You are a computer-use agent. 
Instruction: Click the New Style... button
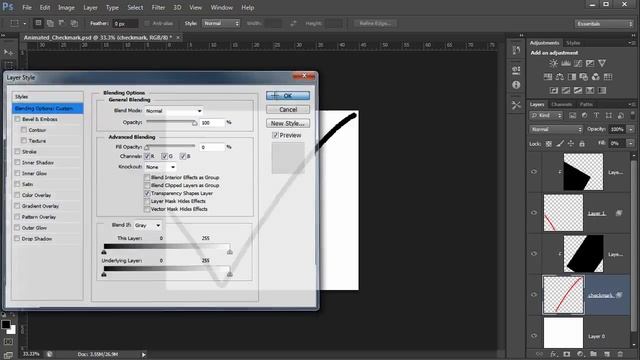pyautogui.click(x=288, y=123)
